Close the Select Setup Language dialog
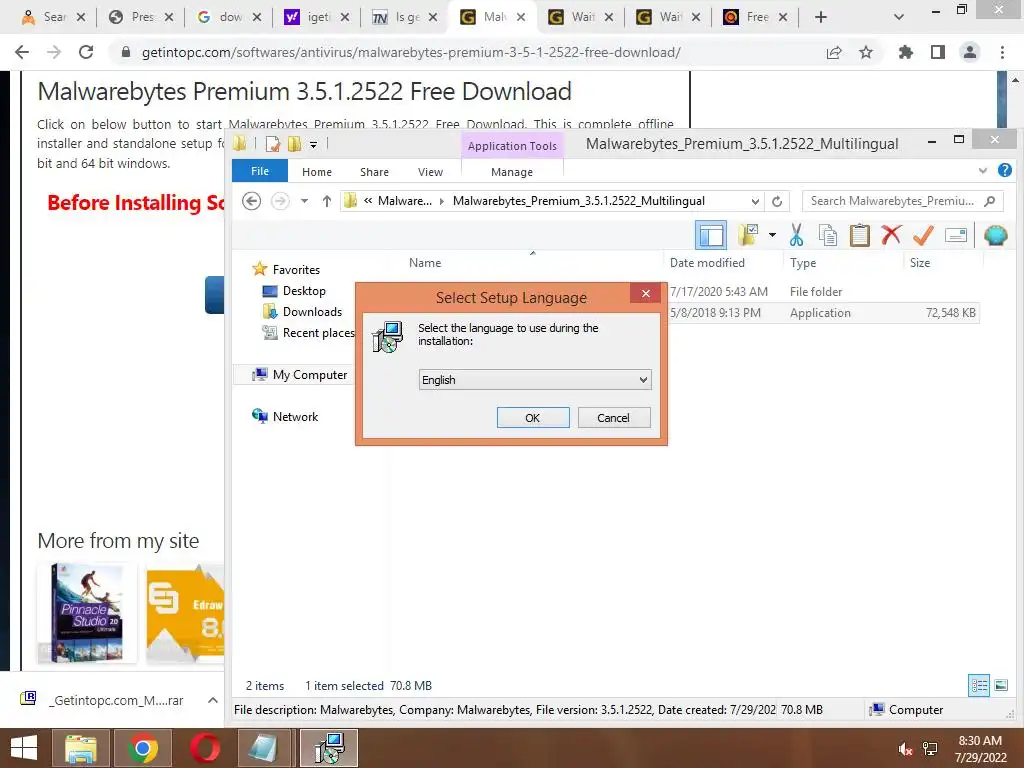Viewport: 1024px width, 768px height. point(645,293)
